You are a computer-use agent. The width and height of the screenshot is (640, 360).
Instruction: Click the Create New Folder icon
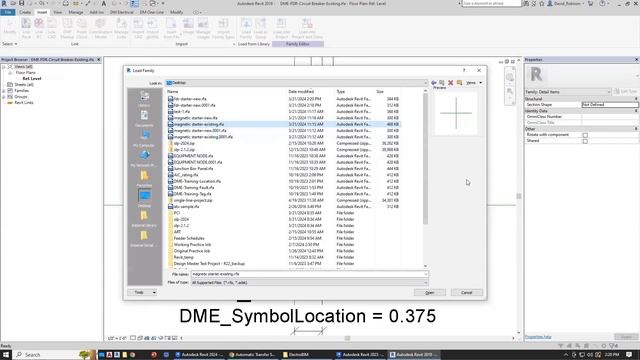pyautogui.click(x=459, y=83)
